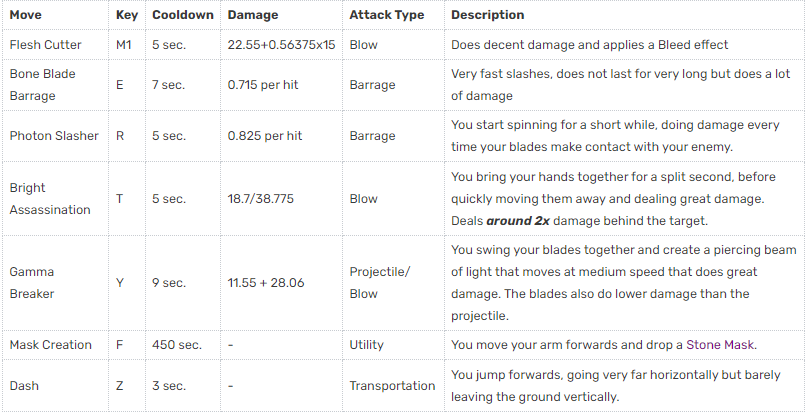Select the Bright Assassination move name
This screenshot has height=415, width=811.
pyautogui.click(x=50, y=199)
